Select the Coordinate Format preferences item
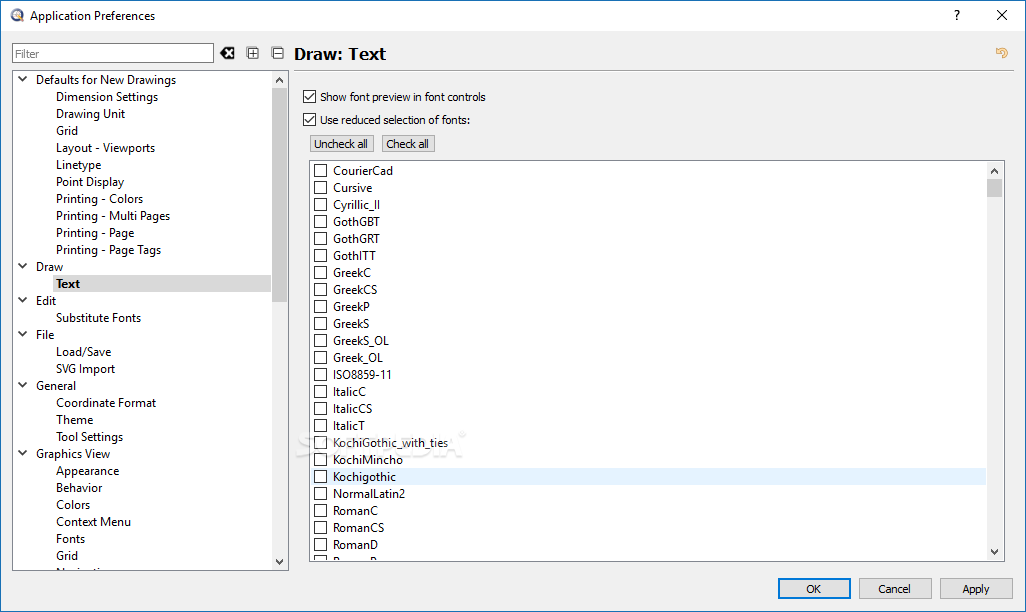 [106, 403]
